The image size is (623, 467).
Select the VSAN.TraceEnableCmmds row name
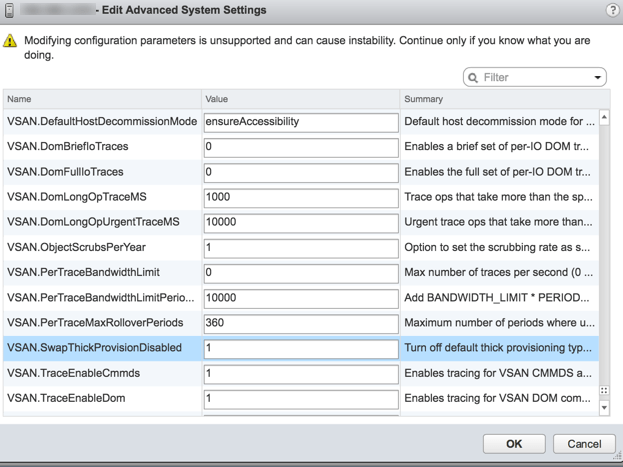74,373
